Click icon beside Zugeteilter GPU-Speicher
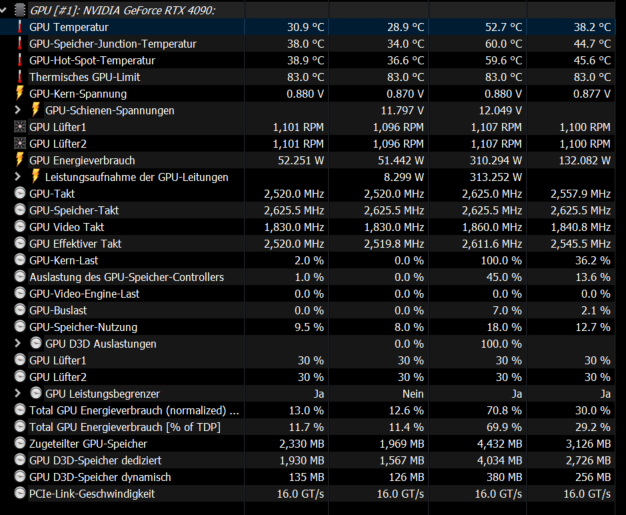This screenshot has width=626, height=515. point(20,443)
